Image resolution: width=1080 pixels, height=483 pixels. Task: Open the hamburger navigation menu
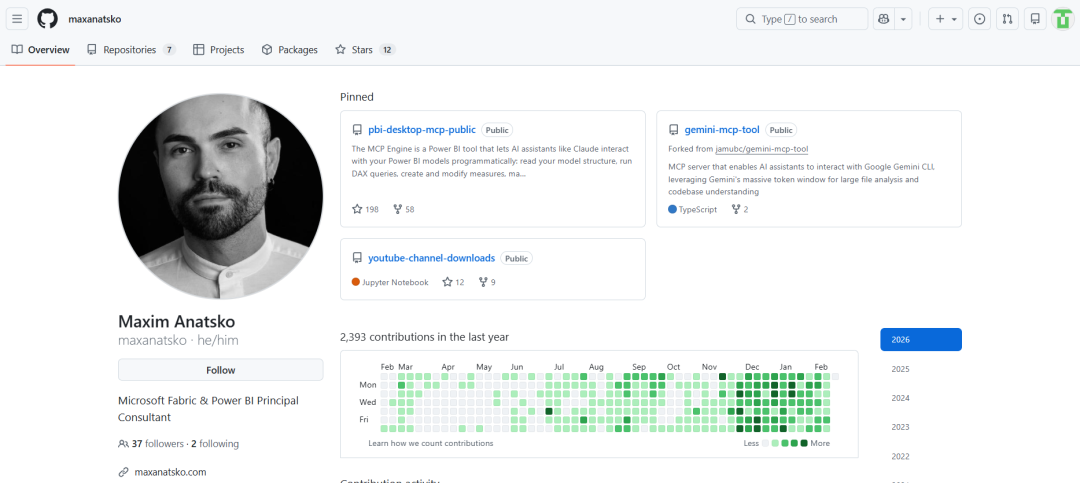coord(17,19)
